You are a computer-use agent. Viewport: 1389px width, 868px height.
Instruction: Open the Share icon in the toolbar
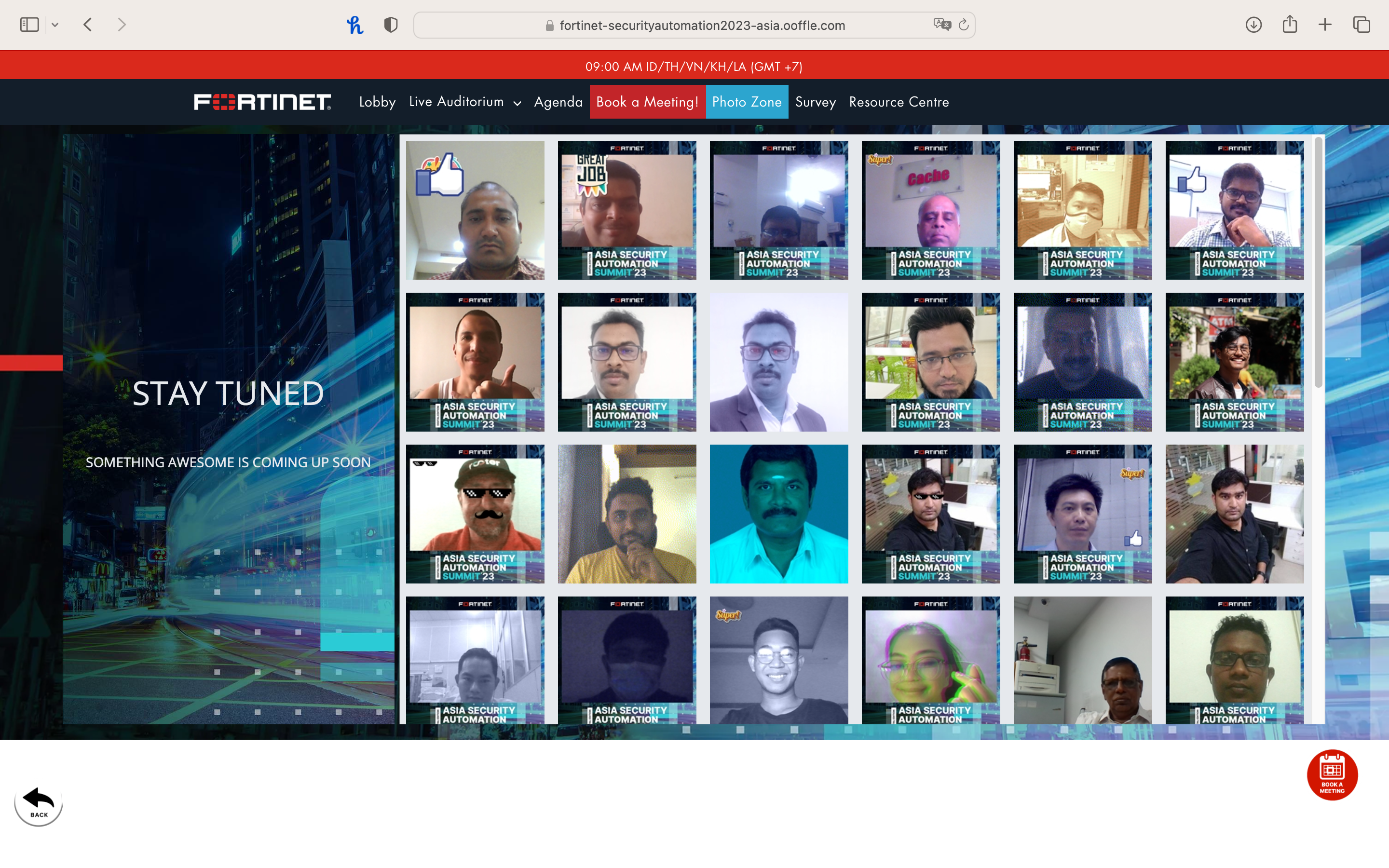click(1290, 24)
